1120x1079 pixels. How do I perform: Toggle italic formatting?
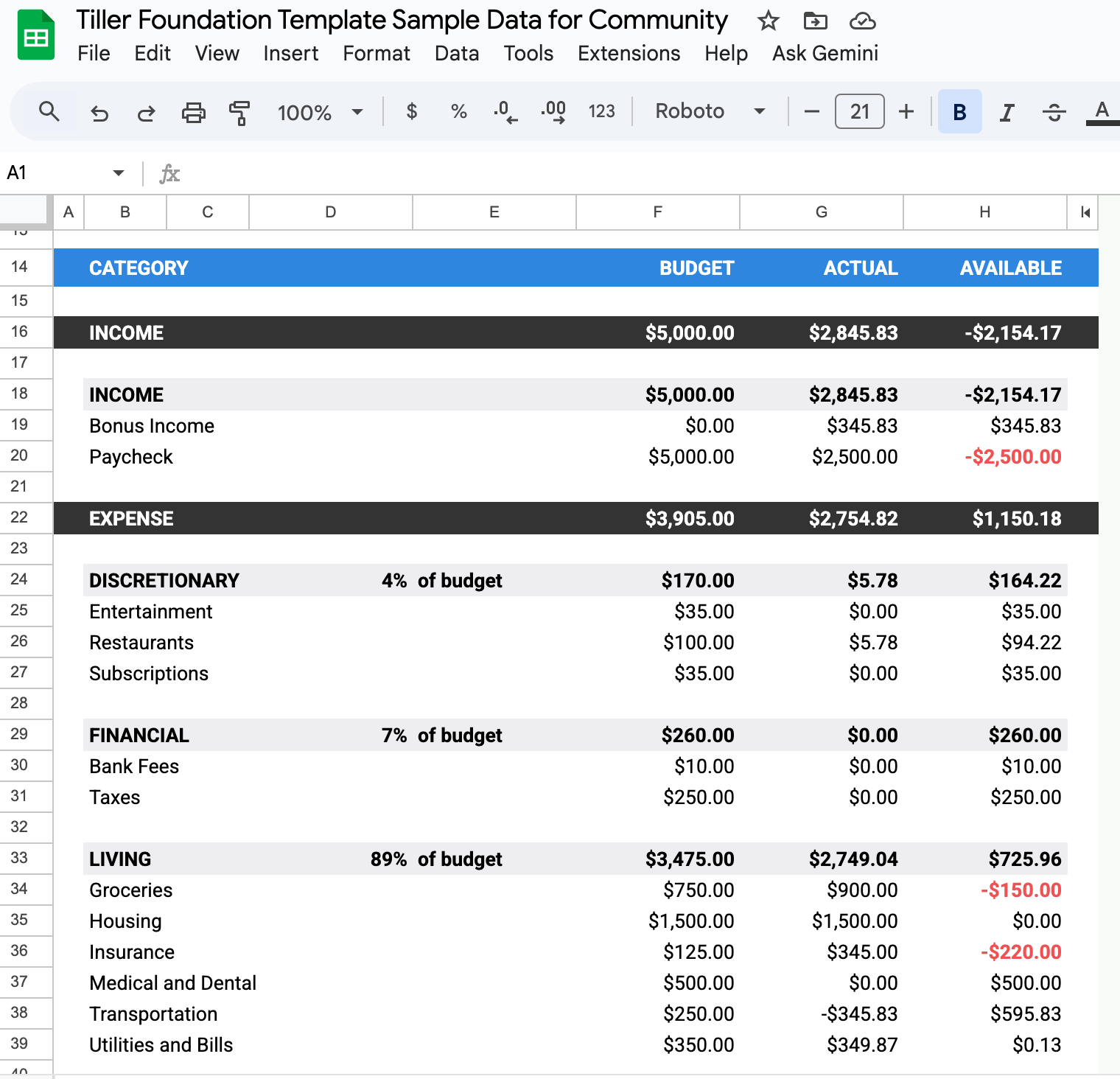(1007, 112)
